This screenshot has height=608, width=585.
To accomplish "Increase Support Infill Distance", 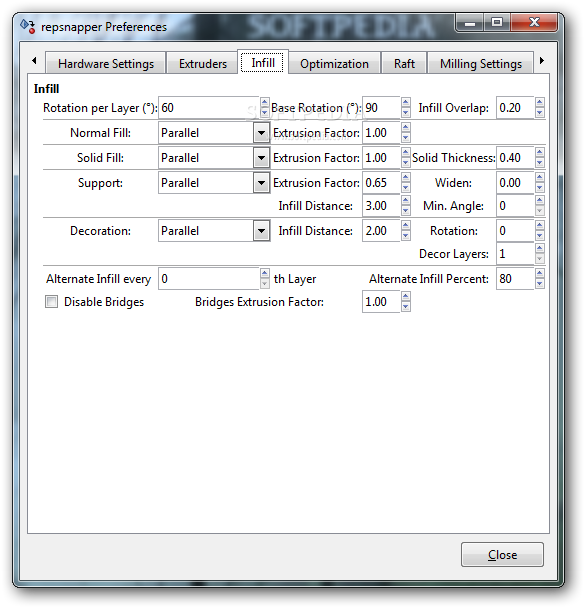I will click(406, 200).
